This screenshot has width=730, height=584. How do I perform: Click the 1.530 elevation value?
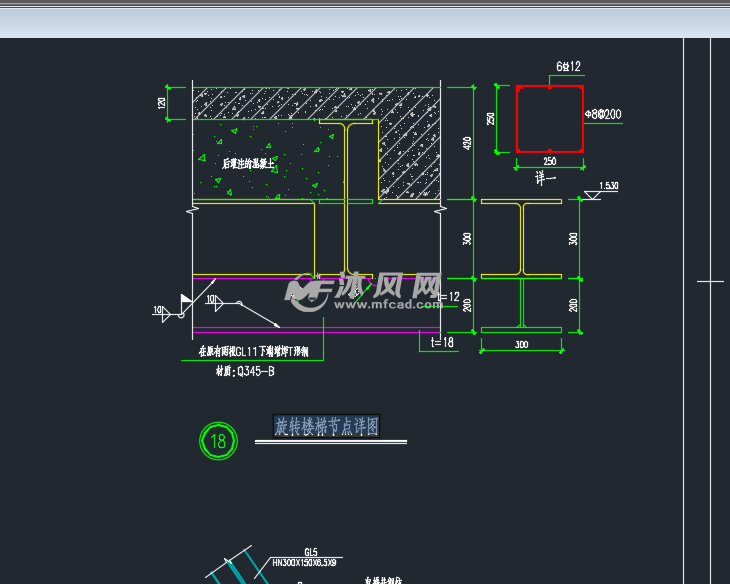click(x=609, y=186)
